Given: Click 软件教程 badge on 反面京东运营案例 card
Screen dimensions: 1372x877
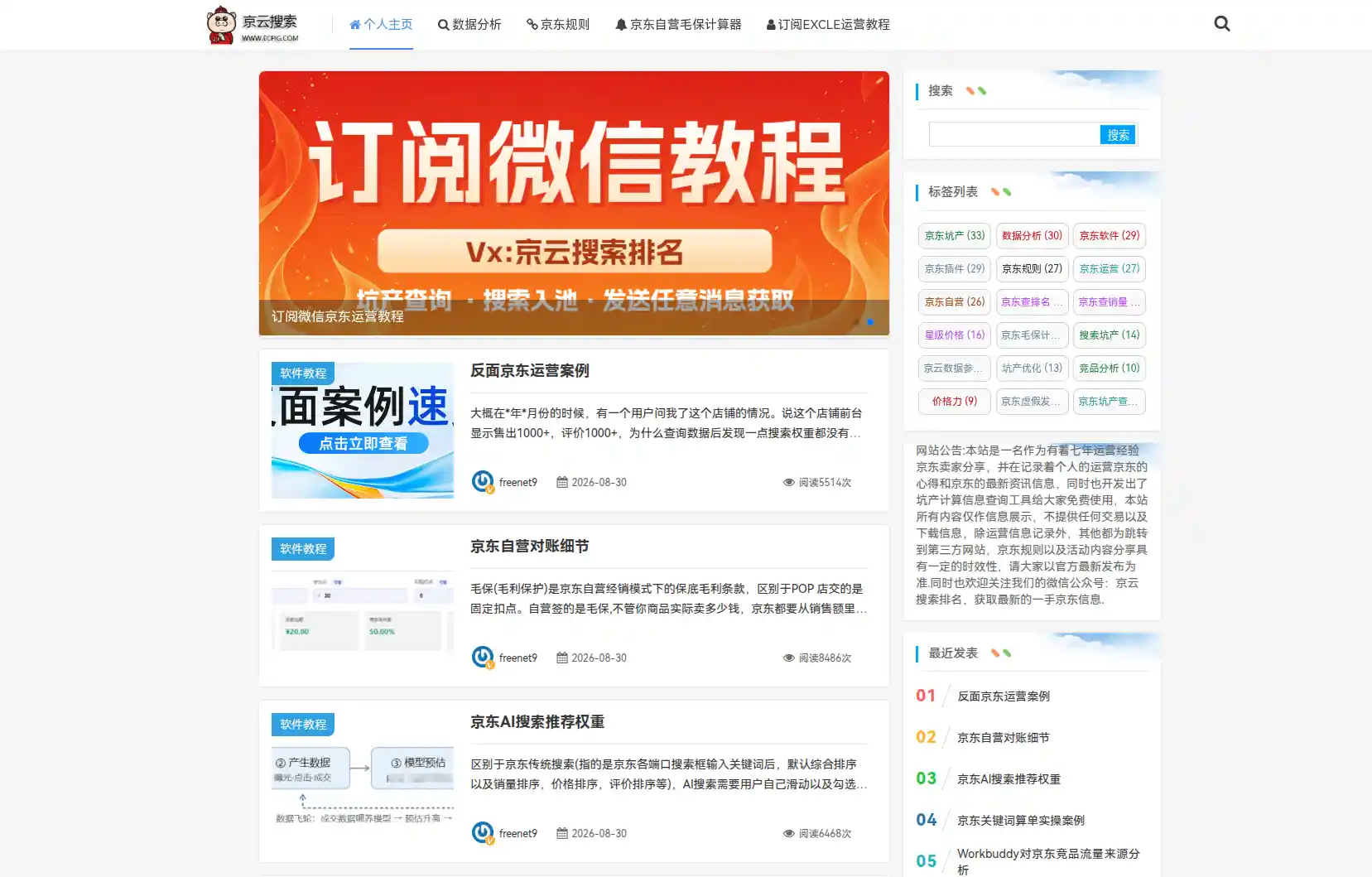Looking at the screenshot, I should 303,373.
